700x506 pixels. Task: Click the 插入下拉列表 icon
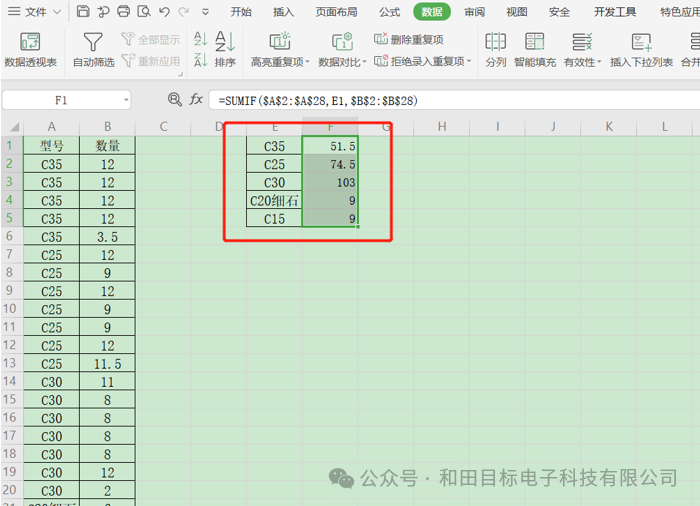[x=642, y=50]
